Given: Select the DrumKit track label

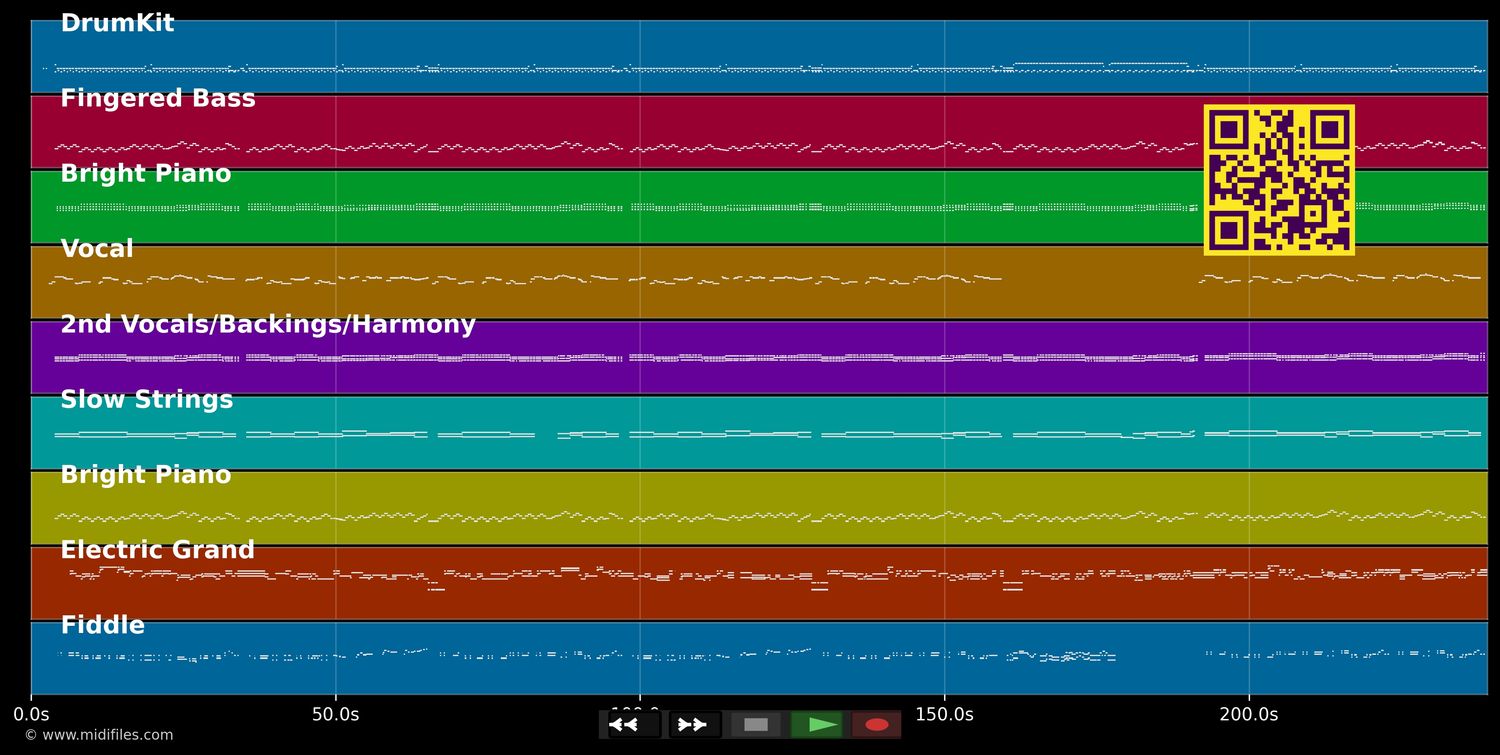Looking at the screenshot, I should tap(117, 23).
